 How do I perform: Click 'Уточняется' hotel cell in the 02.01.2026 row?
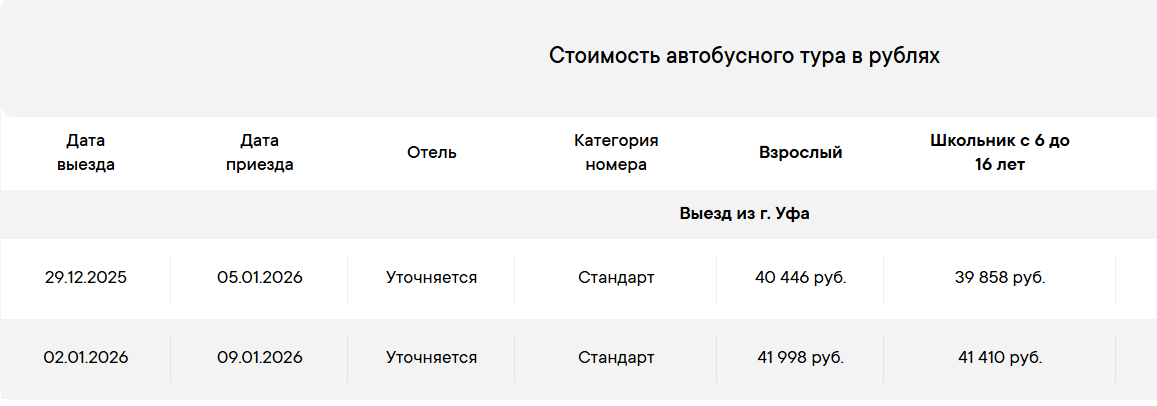[x=432, y=357]
